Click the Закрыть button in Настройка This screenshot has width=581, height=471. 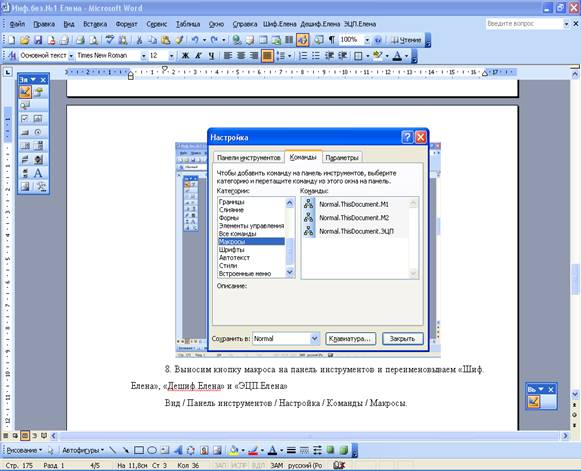pyautogui.click(x=402, y=339)
